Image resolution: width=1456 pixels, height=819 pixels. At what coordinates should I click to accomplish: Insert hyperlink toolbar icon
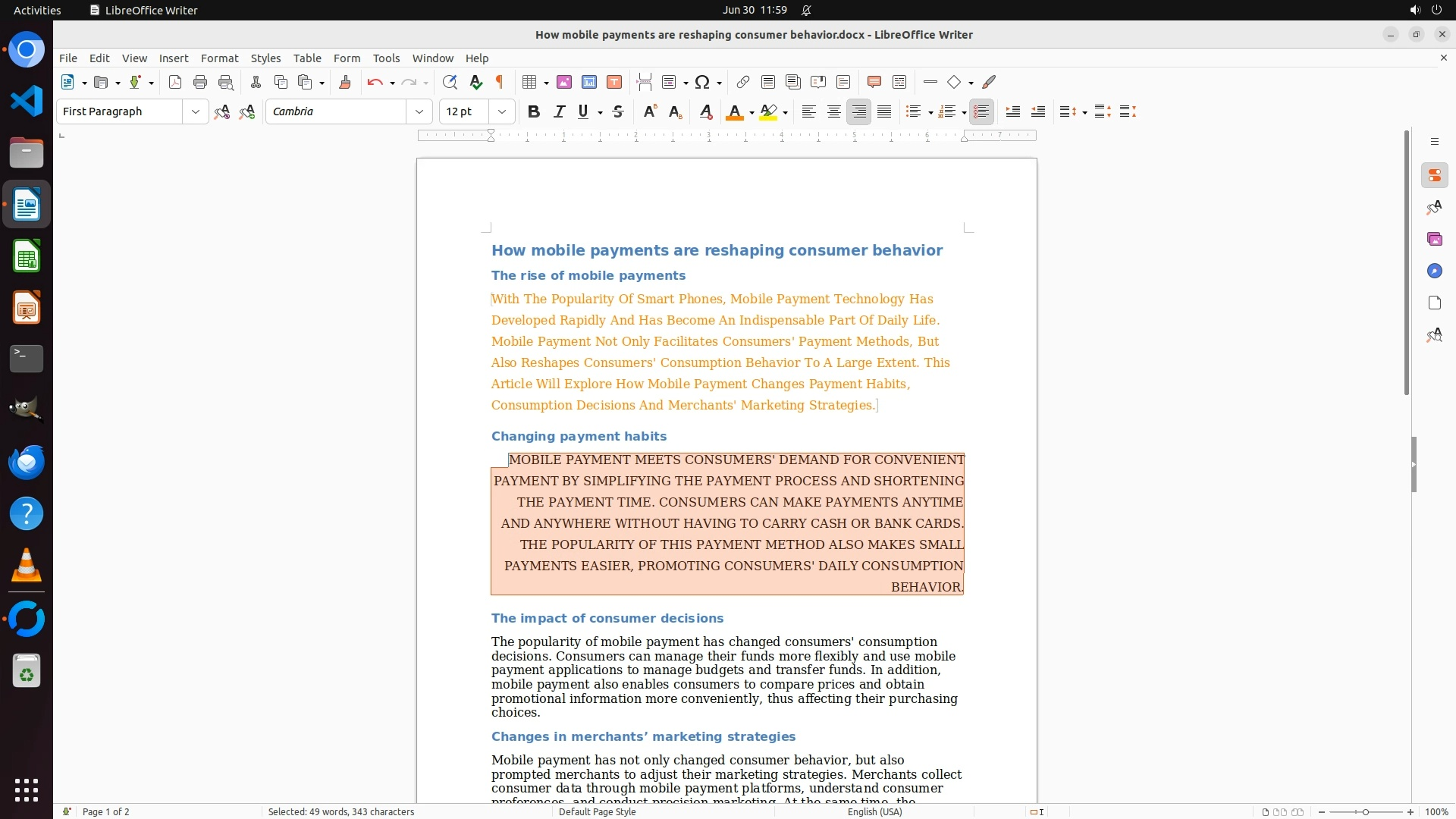click(743, 82)
